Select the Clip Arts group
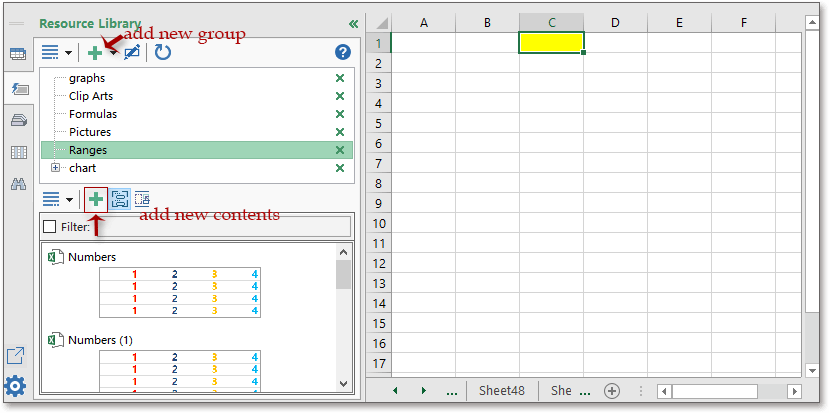Viewport: 829px width, 413px height. [91, 96]
